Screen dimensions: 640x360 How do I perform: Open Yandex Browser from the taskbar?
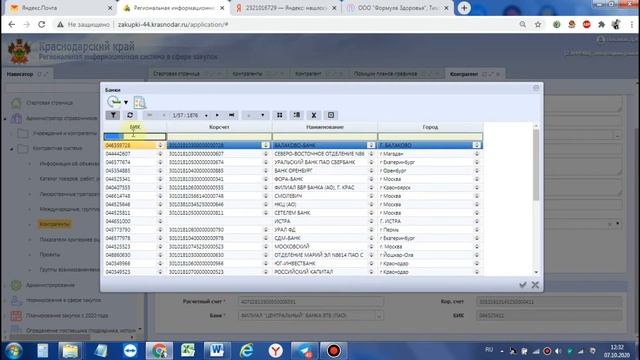pyautogui.click(x=276, y=351)
